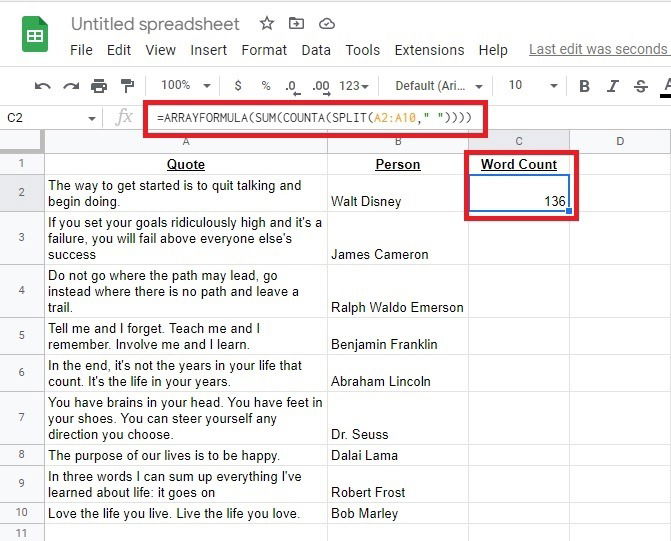The width and height of the screenshot is (671, 541).
Task: Select the Dr. Seuss cell
Action: point(398,418)
